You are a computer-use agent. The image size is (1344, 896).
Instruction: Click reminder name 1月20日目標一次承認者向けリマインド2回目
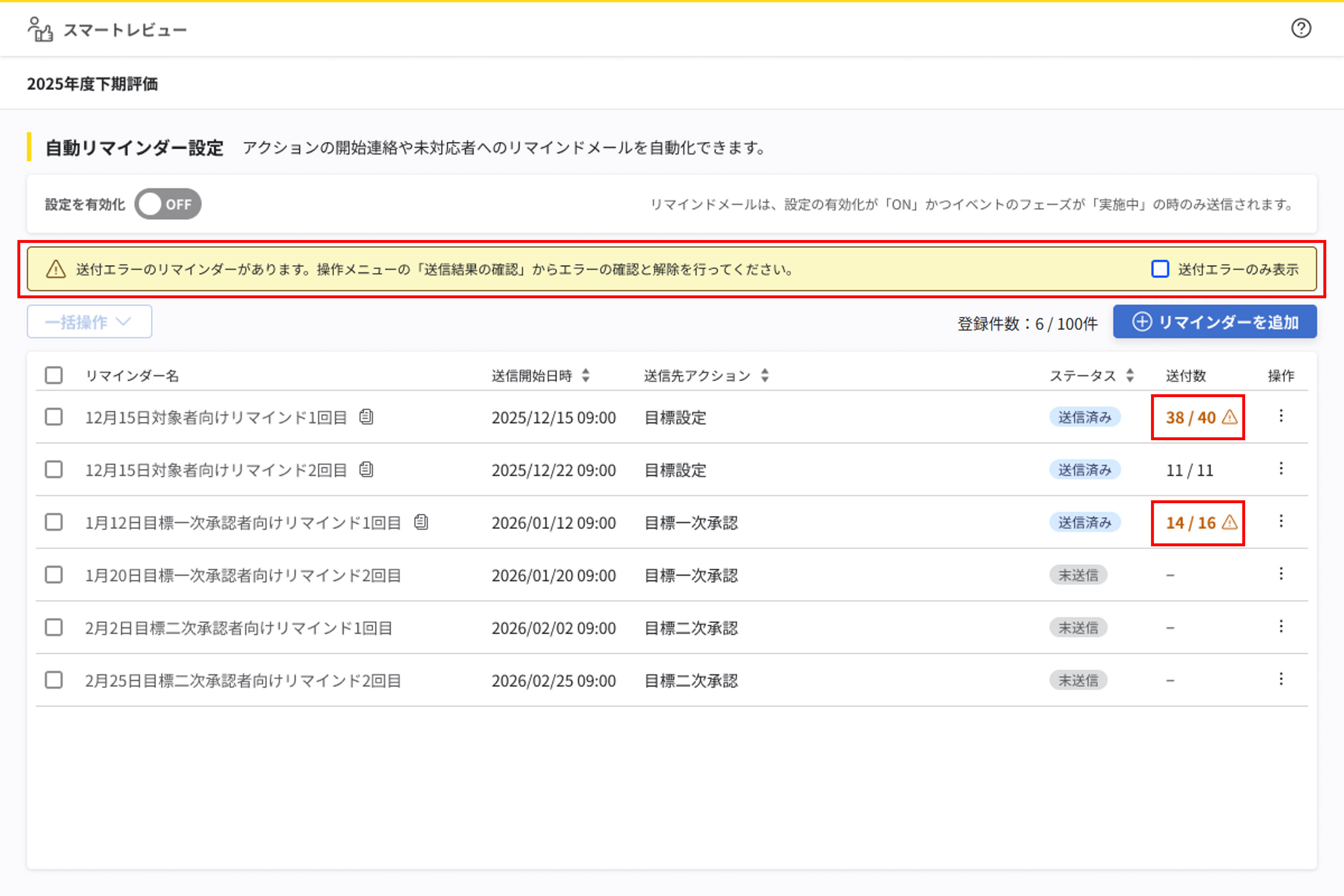[x=243, y=575]
